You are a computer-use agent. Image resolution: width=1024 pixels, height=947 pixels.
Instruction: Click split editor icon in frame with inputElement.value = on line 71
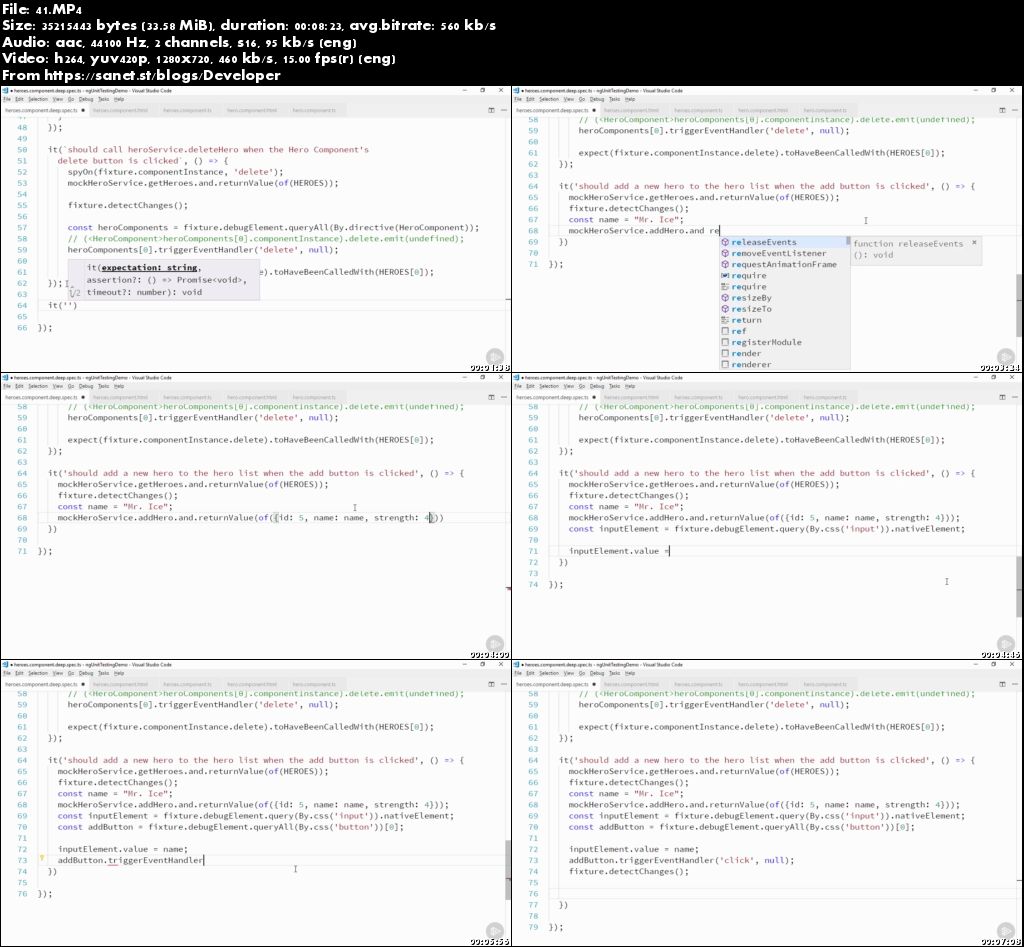pyautogui.click(x=1002, y=397)
